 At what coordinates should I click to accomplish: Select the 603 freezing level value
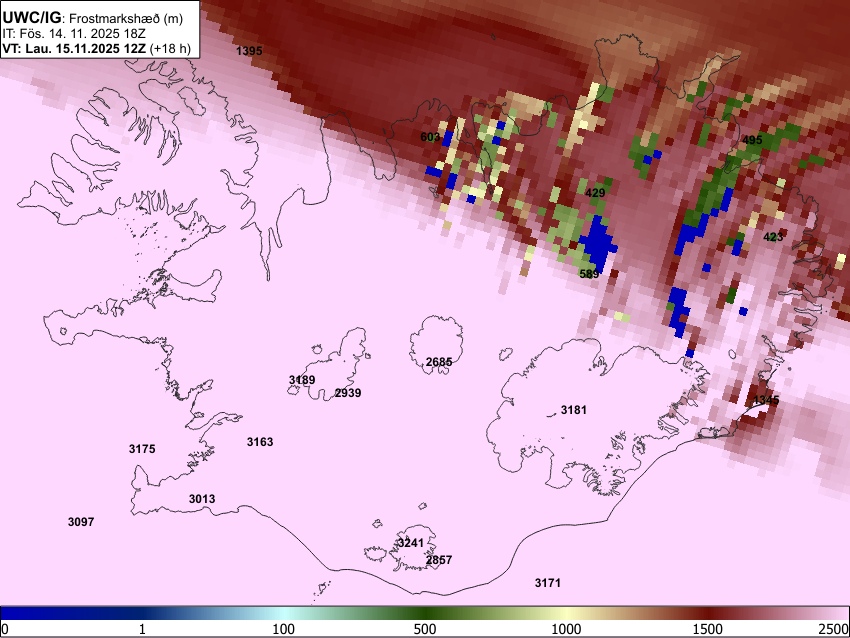coord(430,137)
